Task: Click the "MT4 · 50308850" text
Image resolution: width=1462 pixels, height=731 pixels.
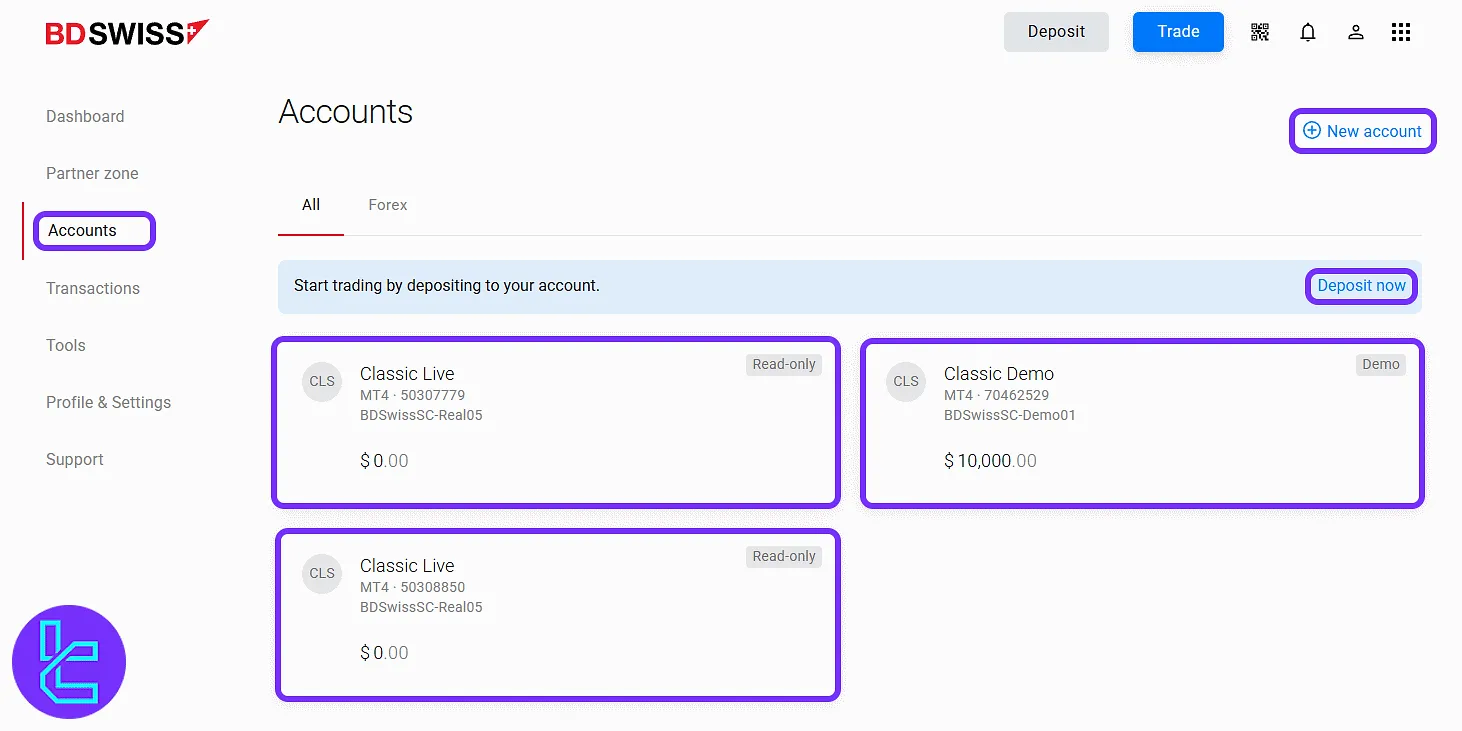Action: [412, 588]
